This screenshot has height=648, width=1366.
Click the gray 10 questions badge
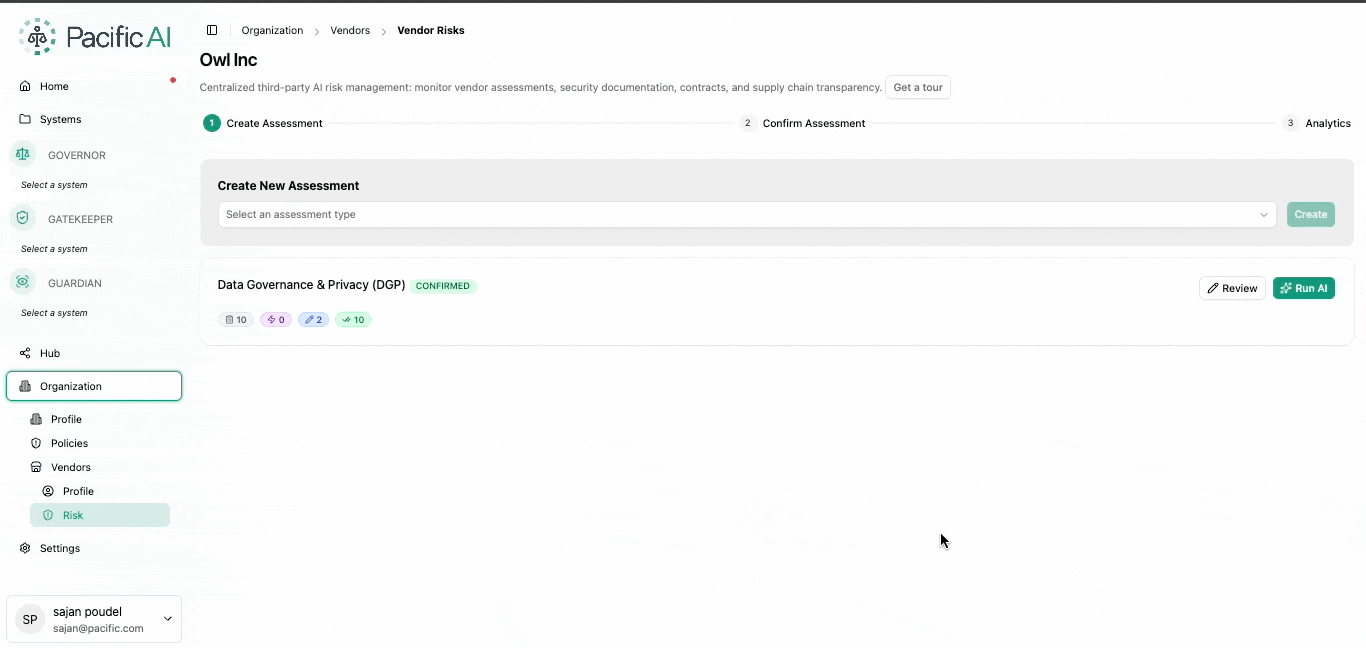pos(236,320)
